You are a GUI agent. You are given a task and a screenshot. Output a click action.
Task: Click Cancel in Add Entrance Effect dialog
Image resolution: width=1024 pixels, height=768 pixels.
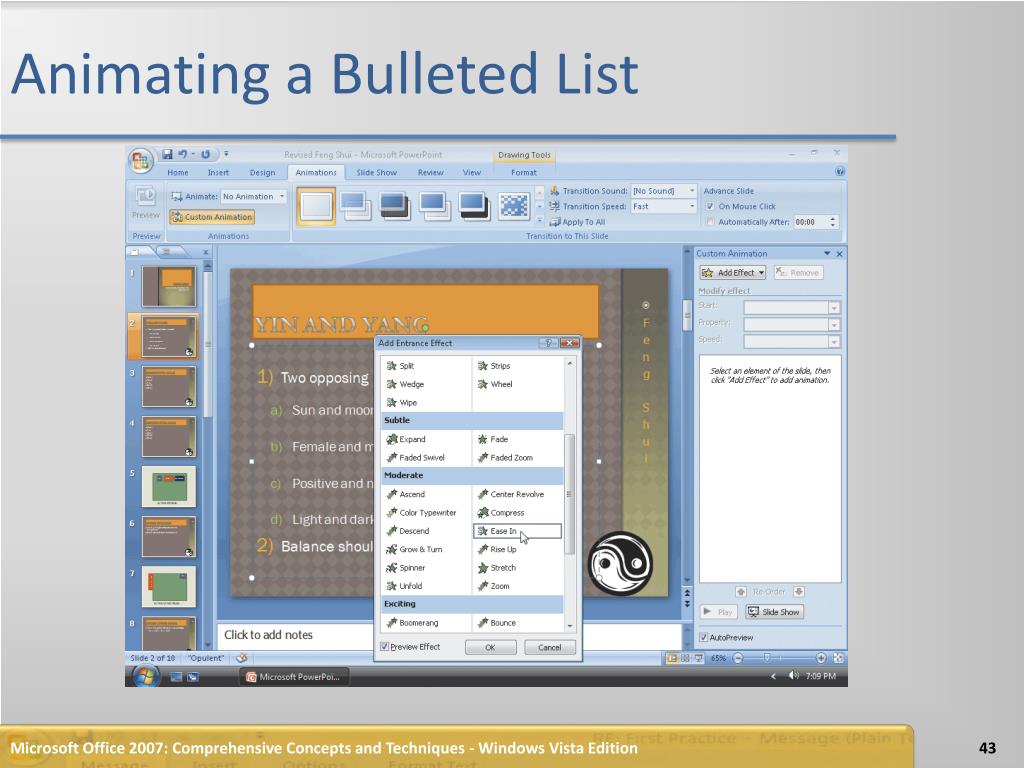[x=549, y=647]
